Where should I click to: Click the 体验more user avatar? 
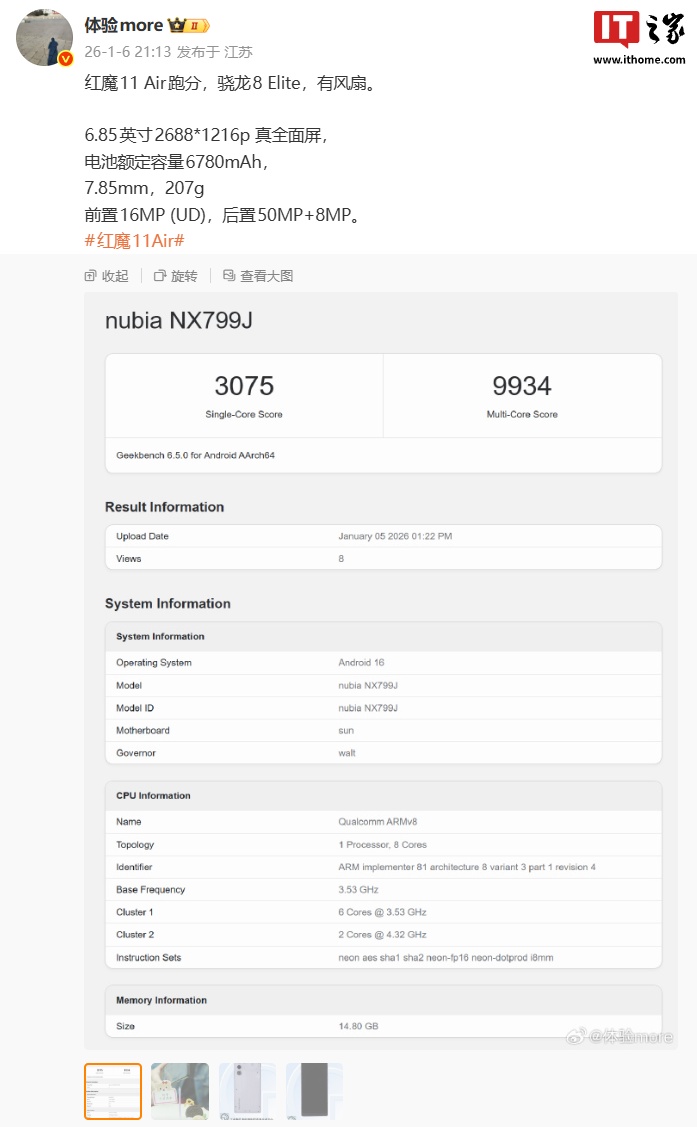tap(44, 39)
